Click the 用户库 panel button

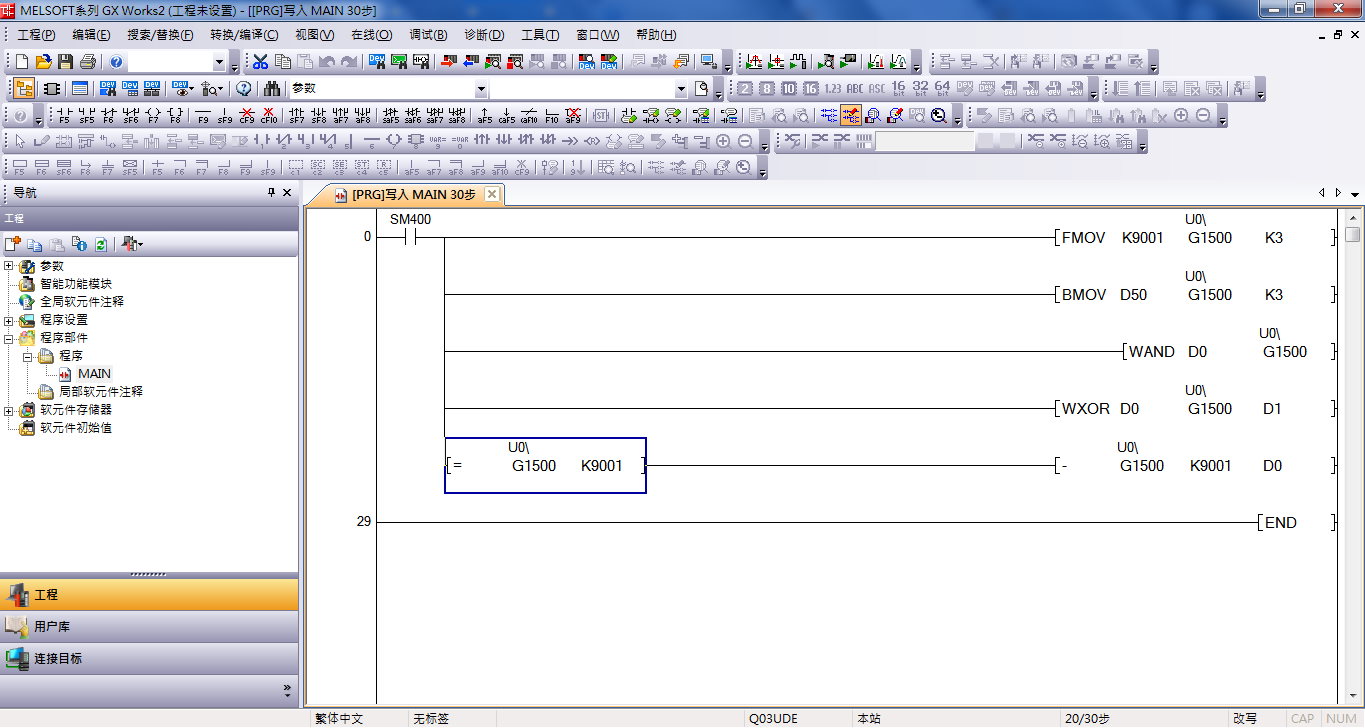tap(149, 626)
